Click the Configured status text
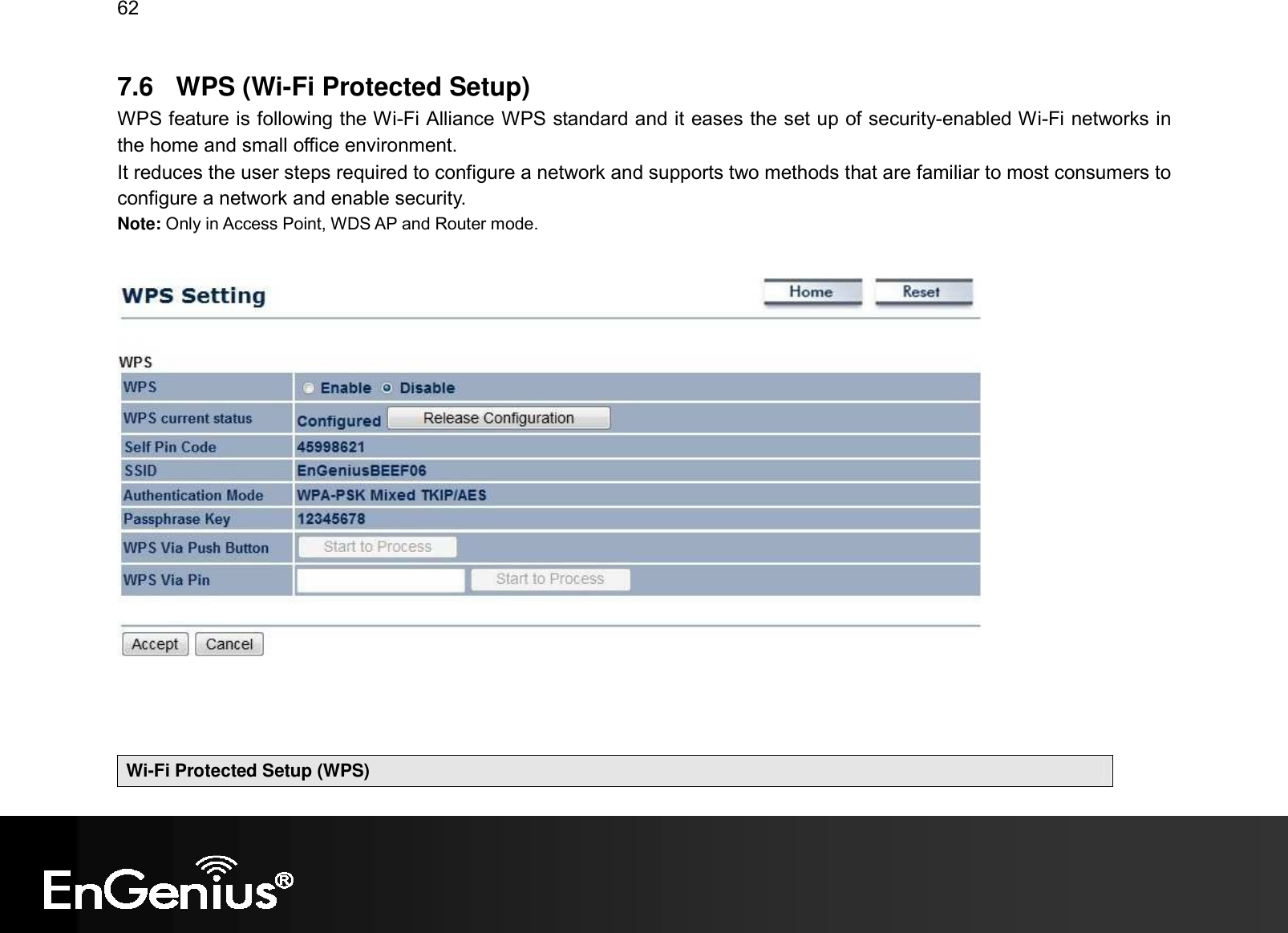 (339, 420)
